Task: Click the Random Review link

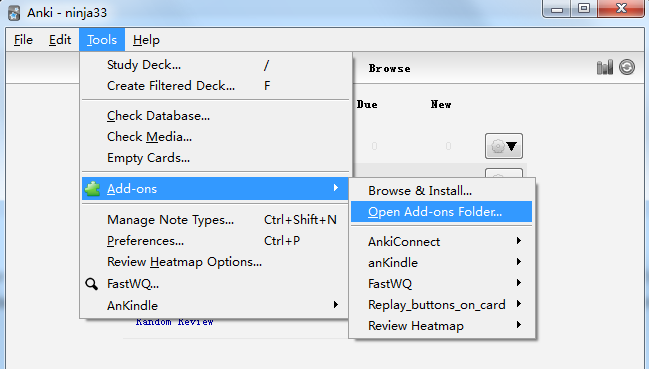Action: 175,322
